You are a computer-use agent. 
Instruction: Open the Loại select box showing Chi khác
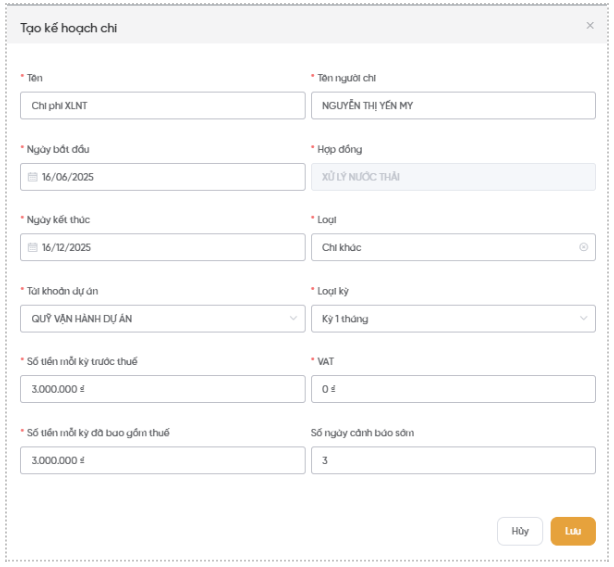(453, 247)
